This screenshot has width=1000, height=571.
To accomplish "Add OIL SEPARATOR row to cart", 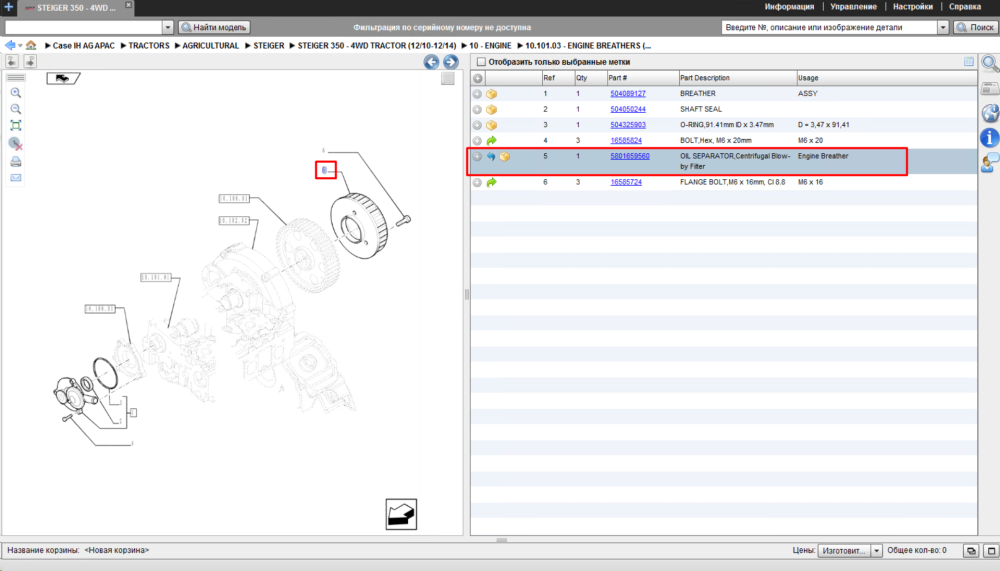I will pos(477,156).
